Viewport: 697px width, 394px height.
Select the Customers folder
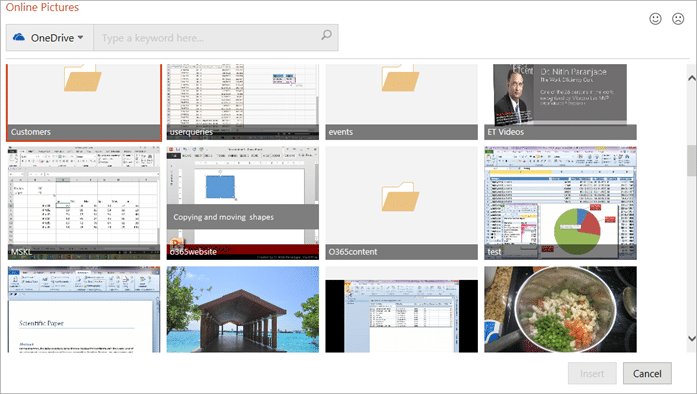pyautogui.click(x=84, y=102)
